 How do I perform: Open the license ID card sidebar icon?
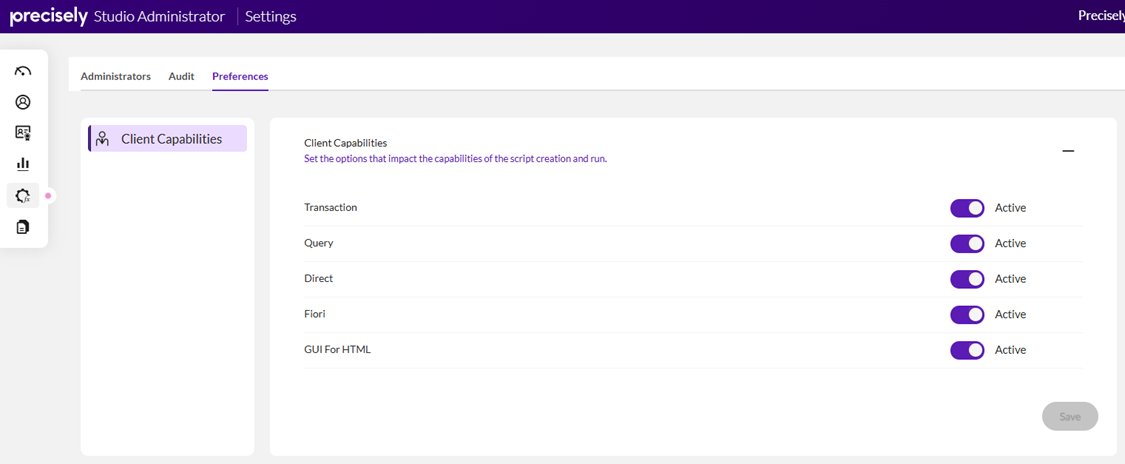(x=23, y=133)
